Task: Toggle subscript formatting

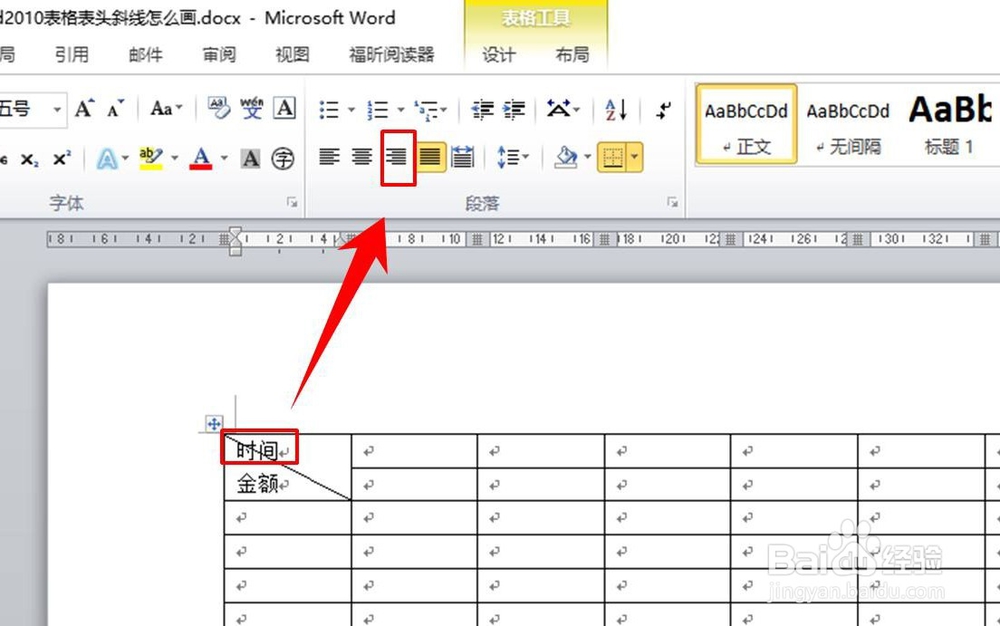Action: point(28,157)
